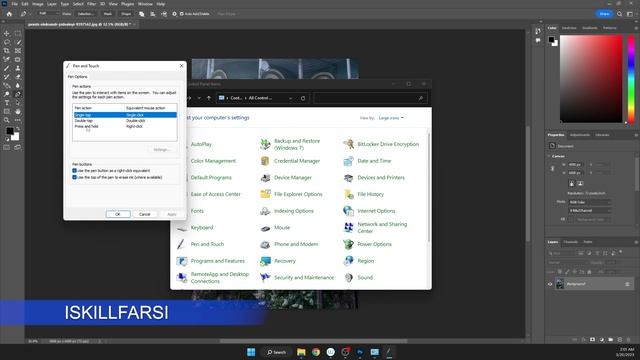Open the Window menu
This screenshot has height=360, width=640.
[x=145, y=4]
